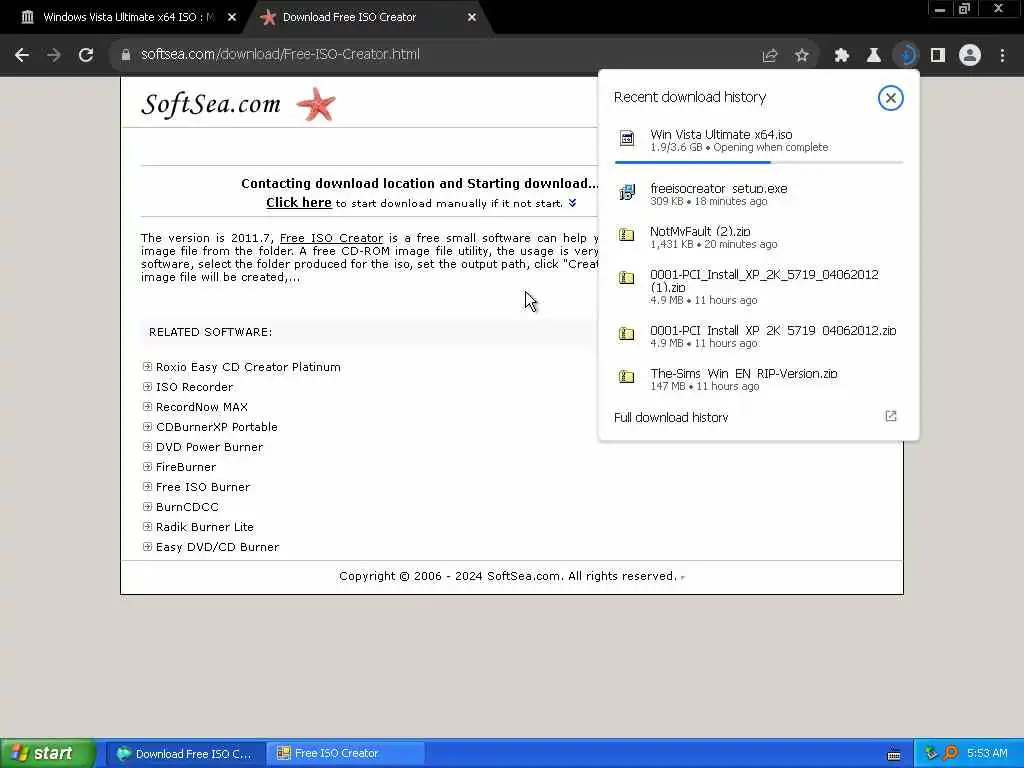Open Free ISO Burner link
This screenshot has width=1024, height=768.
[x=202, y=487]
